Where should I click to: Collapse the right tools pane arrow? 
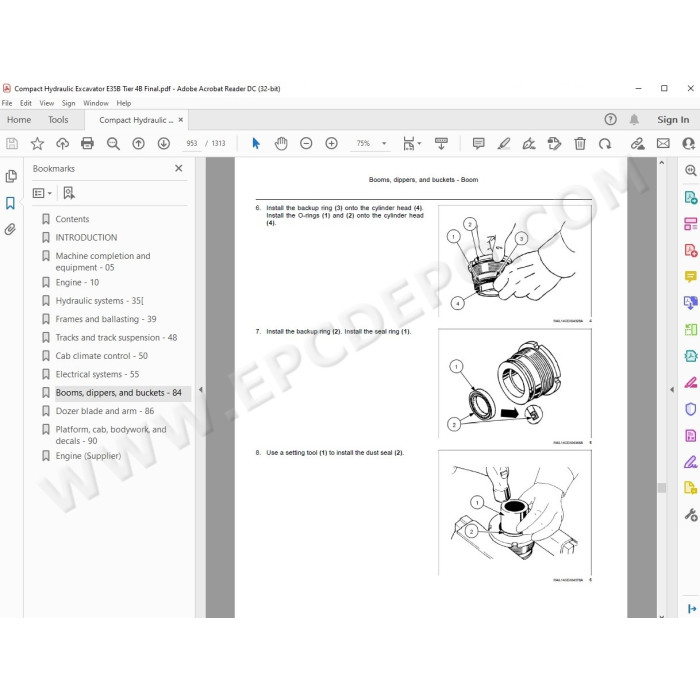coord(672,390)
